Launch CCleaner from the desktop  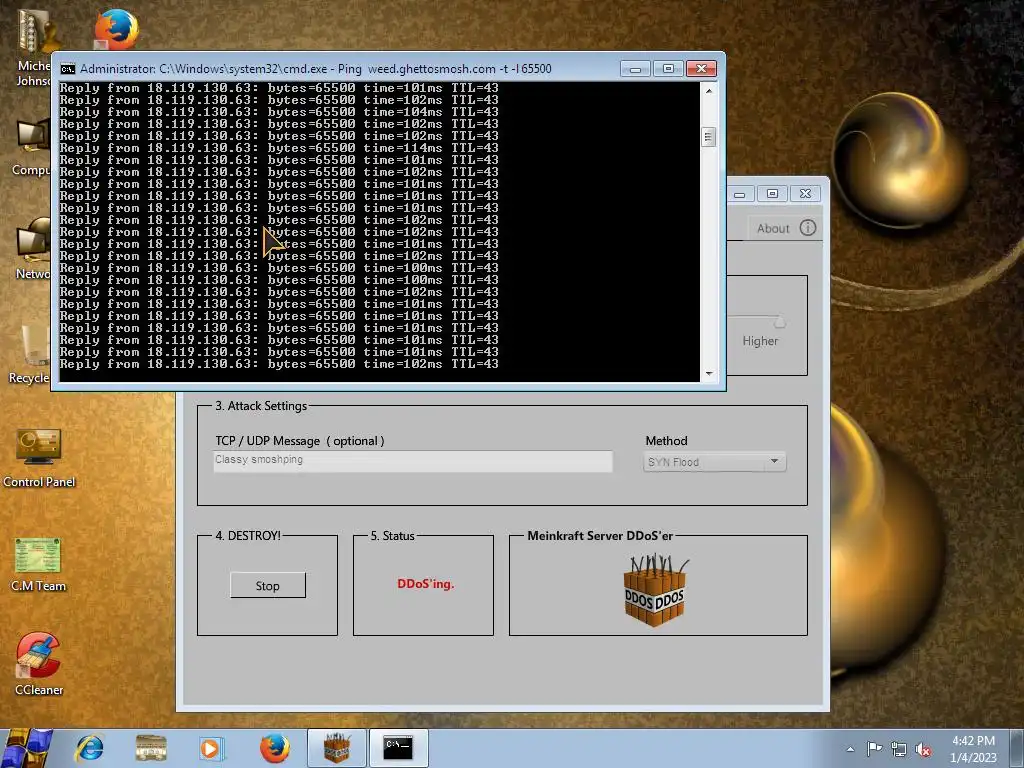[39, 665]
